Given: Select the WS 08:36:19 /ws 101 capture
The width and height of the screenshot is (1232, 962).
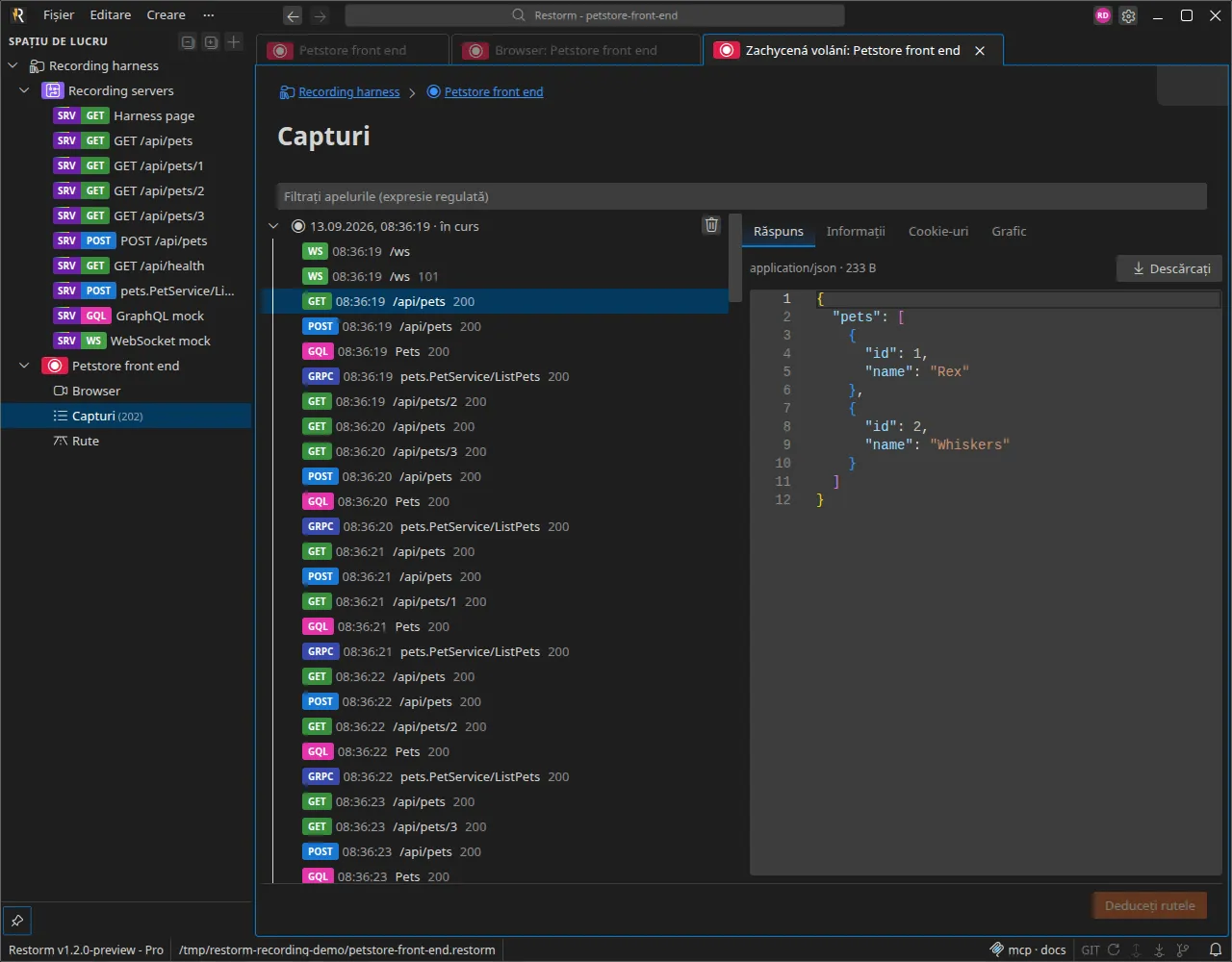Looking at the screenshot, I should tap(496, 277).
